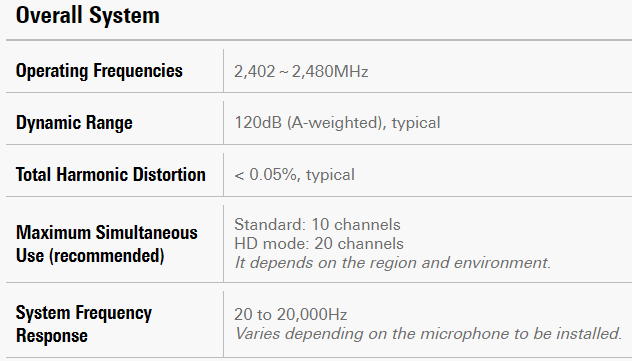Click the word System in the heading
The width and height of the screenshot is (632, 361).
(124, 16)
